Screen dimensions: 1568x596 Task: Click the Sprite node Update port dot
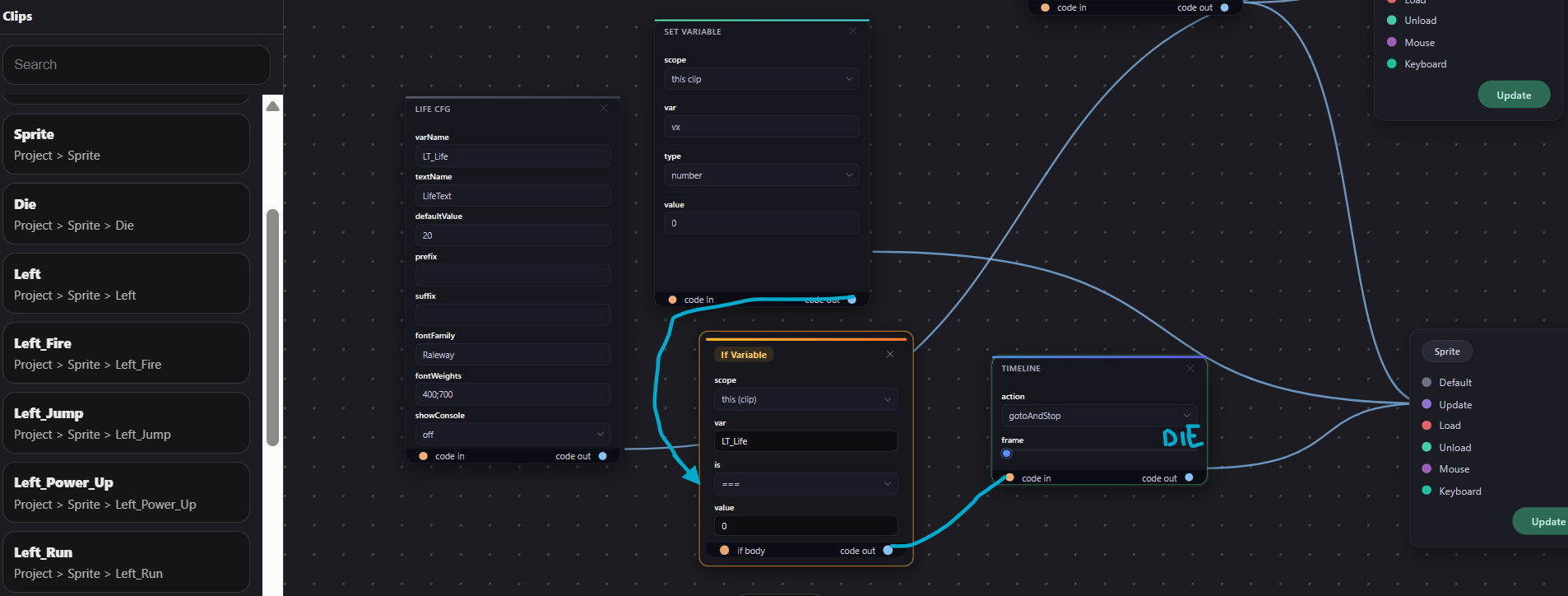coord(1427,404)
